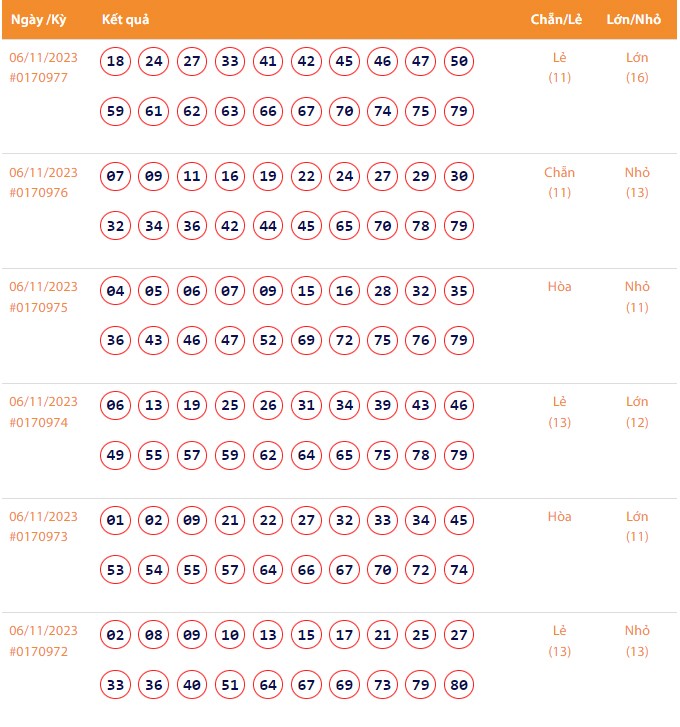Select the Chẵn/Lẻ column header
This screenshot has height=727, width=680.
[x=558, y=20]
